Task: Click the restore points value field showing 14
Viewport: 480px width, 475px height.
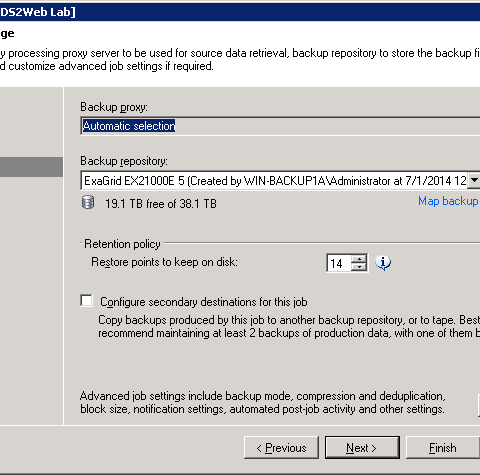Action: pos(339,263)
